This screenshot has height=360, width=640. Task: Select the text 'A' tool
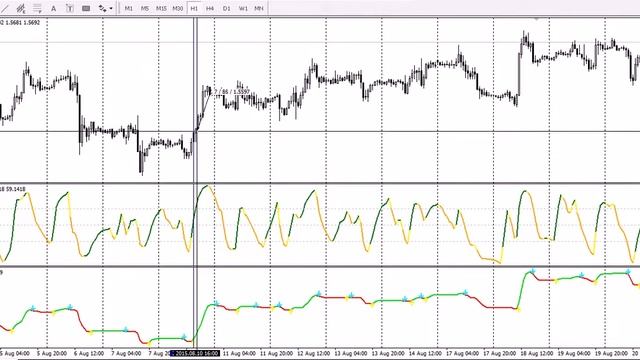click(53, 8)
